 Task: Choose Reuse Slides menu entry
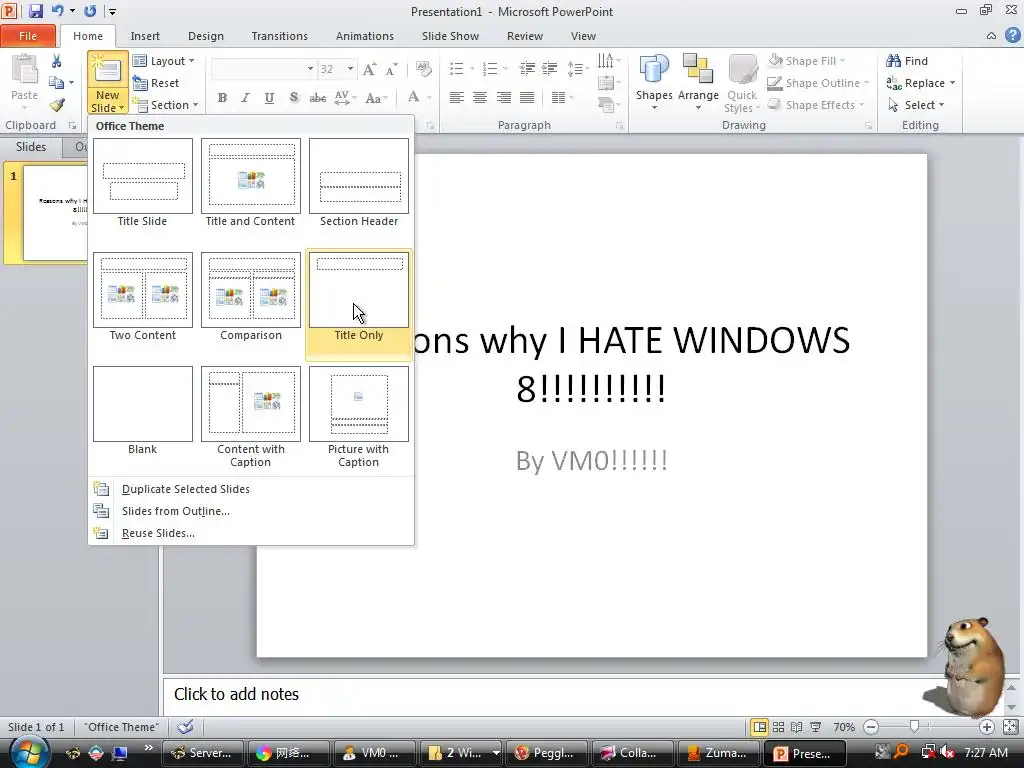[158, 533]
